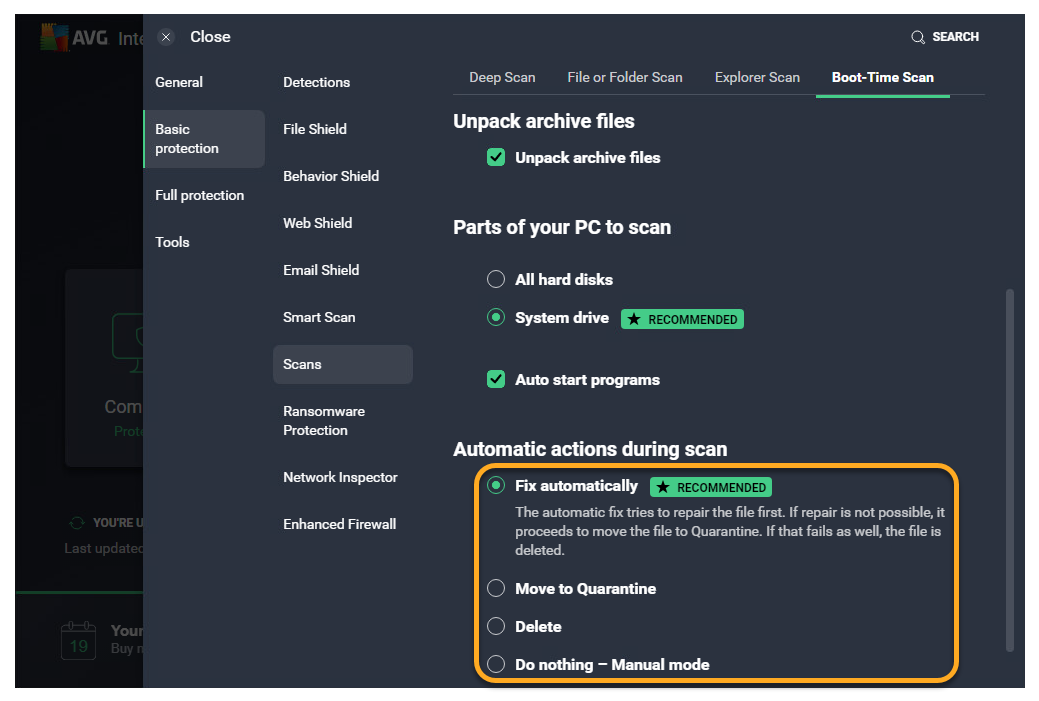Choose Move to Quarantine action
The width and height of the screenshot is (1039, 701).
pos(496,589)
